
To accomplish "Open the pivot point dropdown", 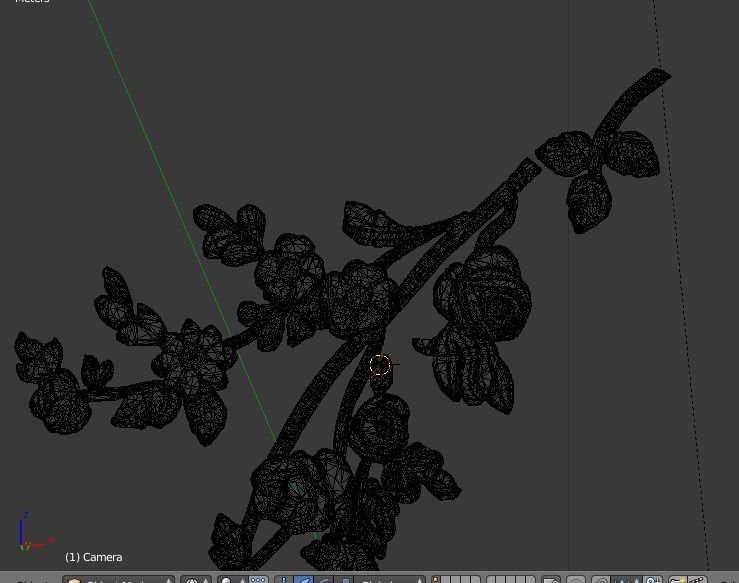I will point(233,580).
